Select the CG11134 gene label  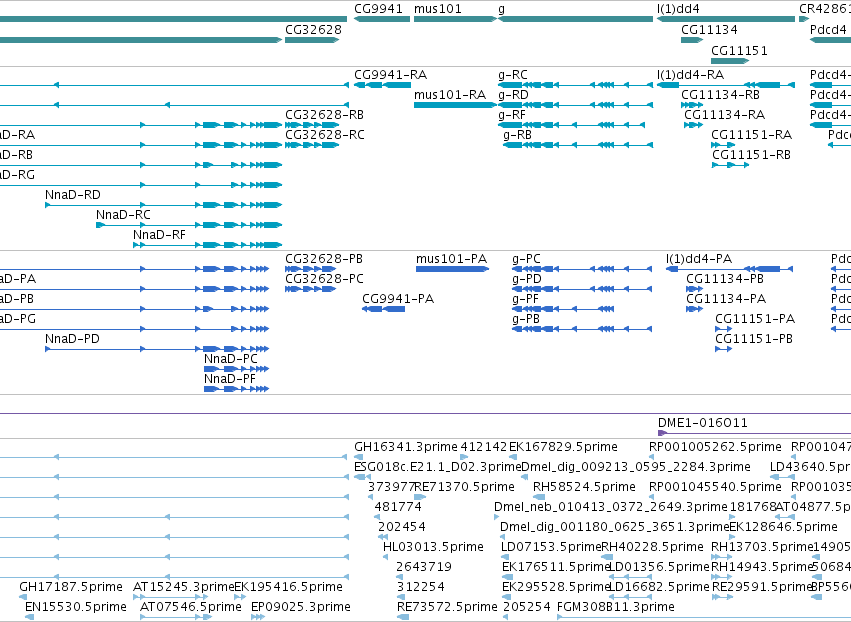click(x=709, y=30)
